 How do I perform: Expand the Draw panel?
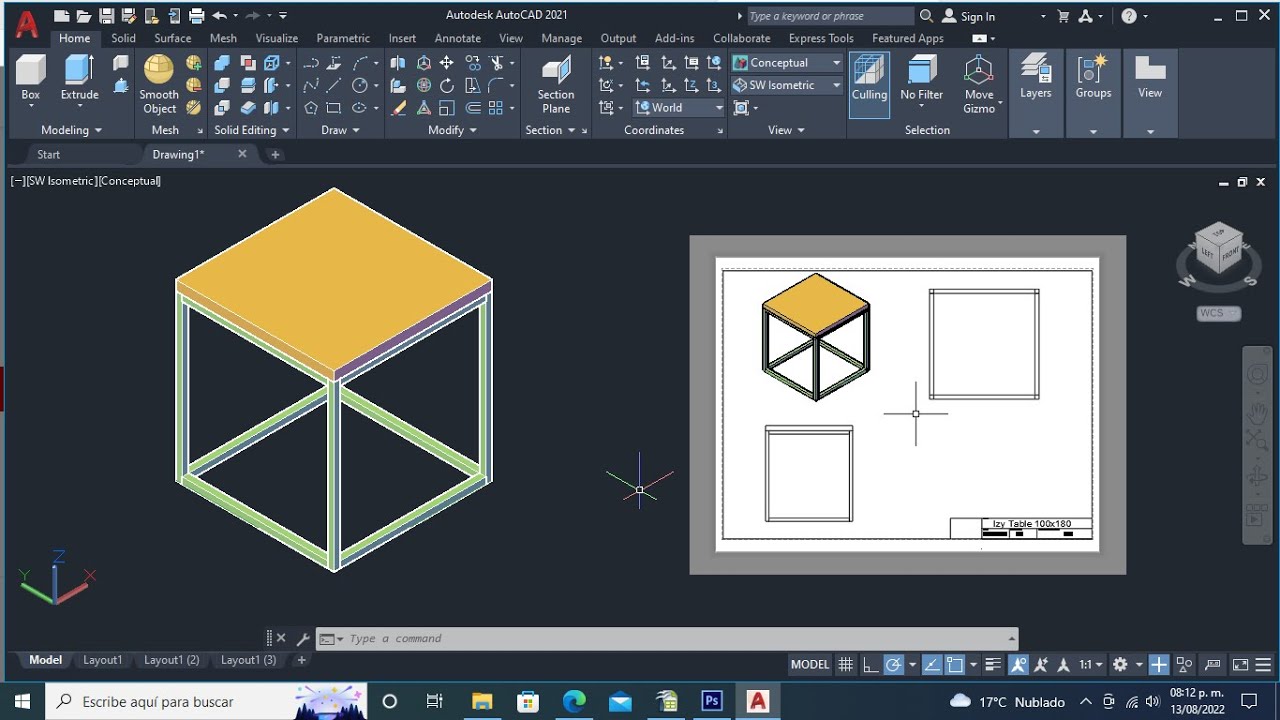[340, 130]
